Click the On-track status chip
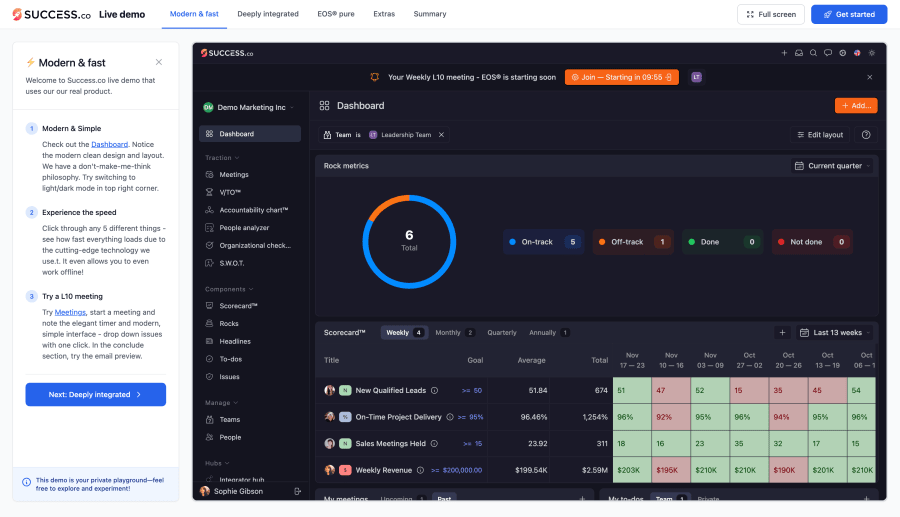900x517 pixels. coord(544,242)
